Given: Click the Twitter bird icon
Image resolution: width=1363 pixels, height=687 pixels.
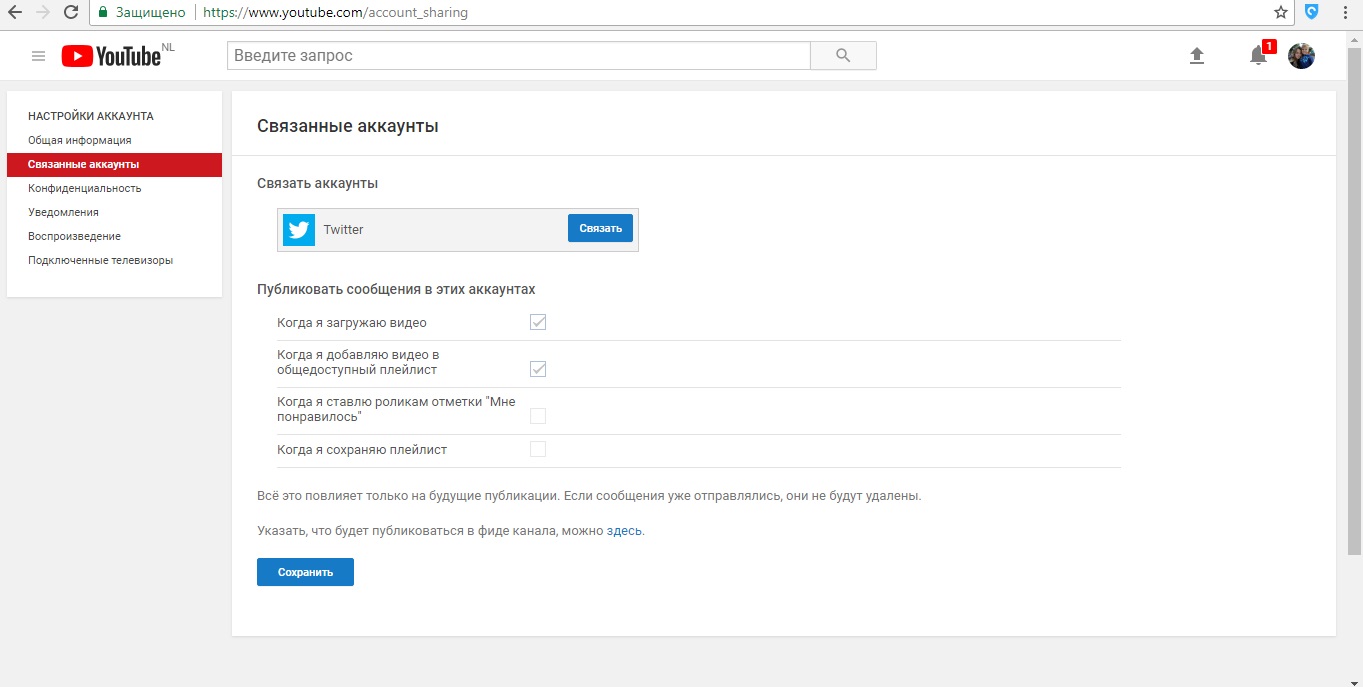Looking at the screenshot, I should (299, 229).
